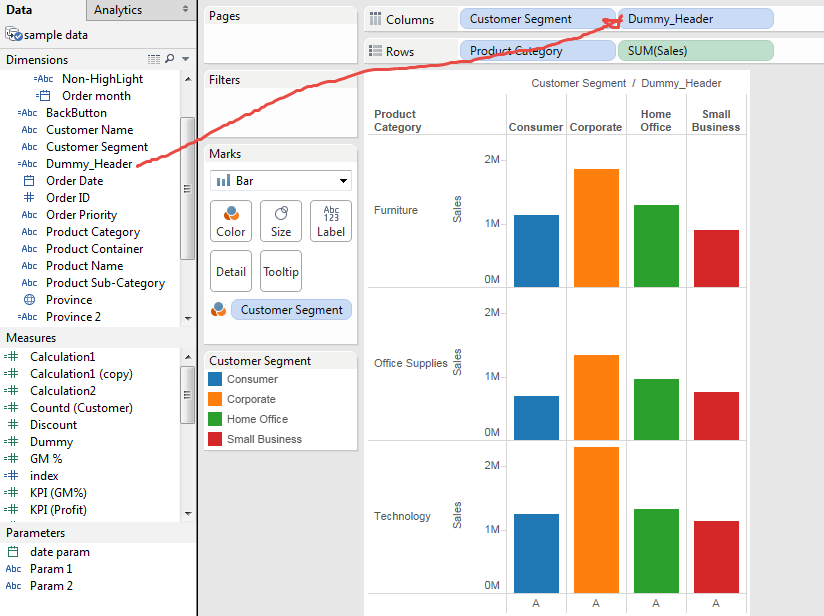The image size is (824, 616).
Task: Click the calculated Abc icon next to BackButton
Action: (27, 113)
